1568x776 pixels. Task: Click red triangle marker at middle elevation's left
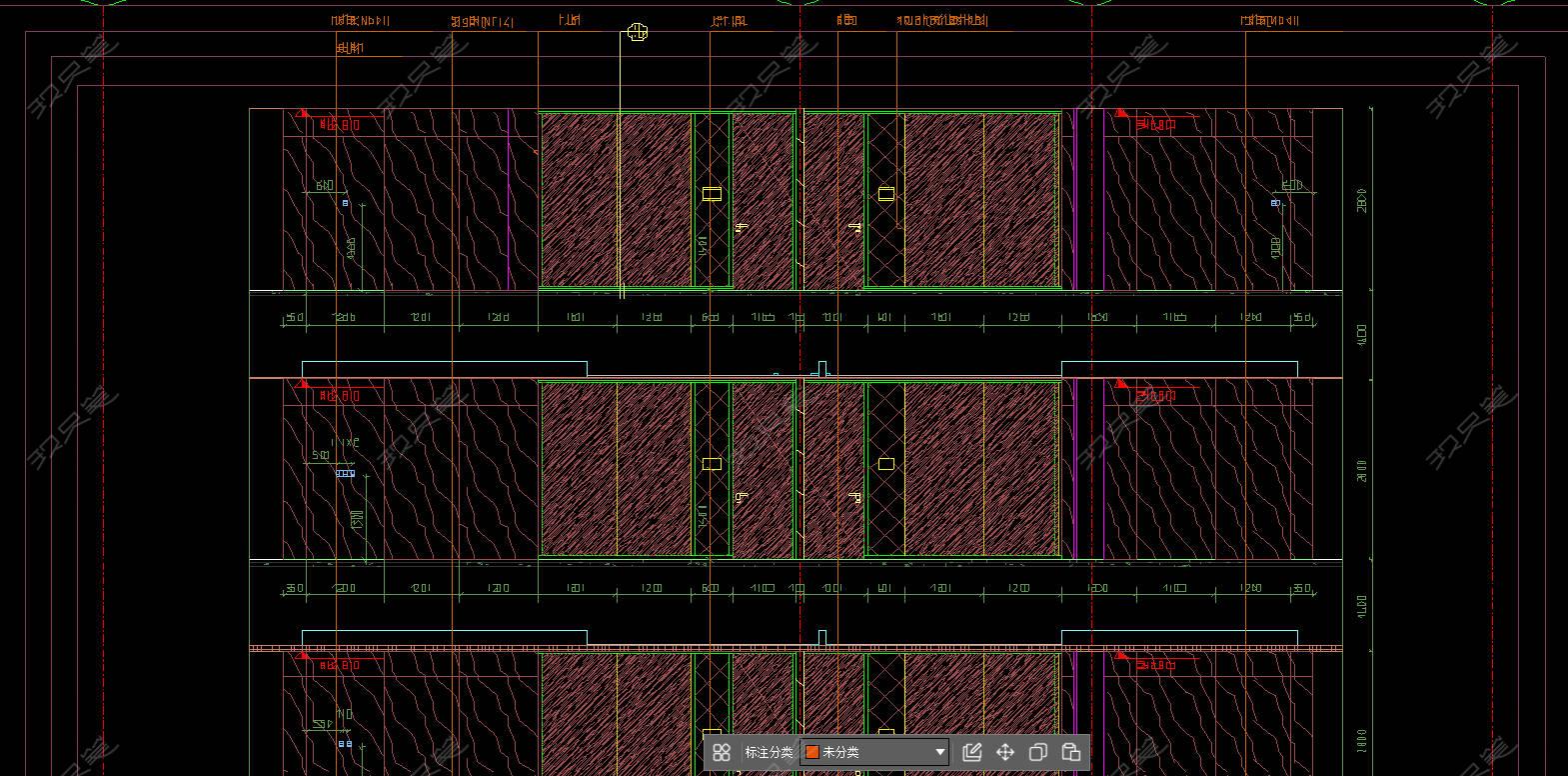pos(301,384)
